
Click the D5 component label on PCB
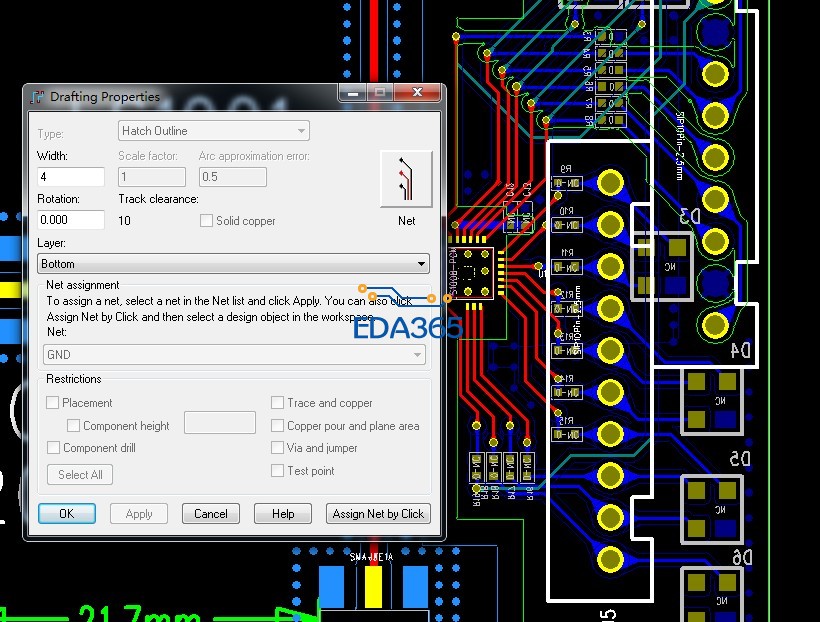(x=740, y=459)
